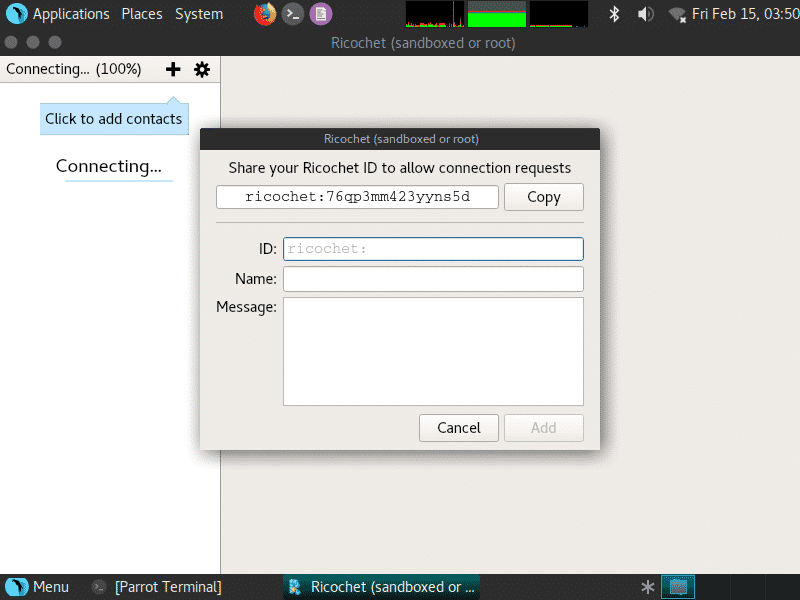Viewport: 800px width, 600px height.
Task: Open the Applications menu
Action: 71,14
